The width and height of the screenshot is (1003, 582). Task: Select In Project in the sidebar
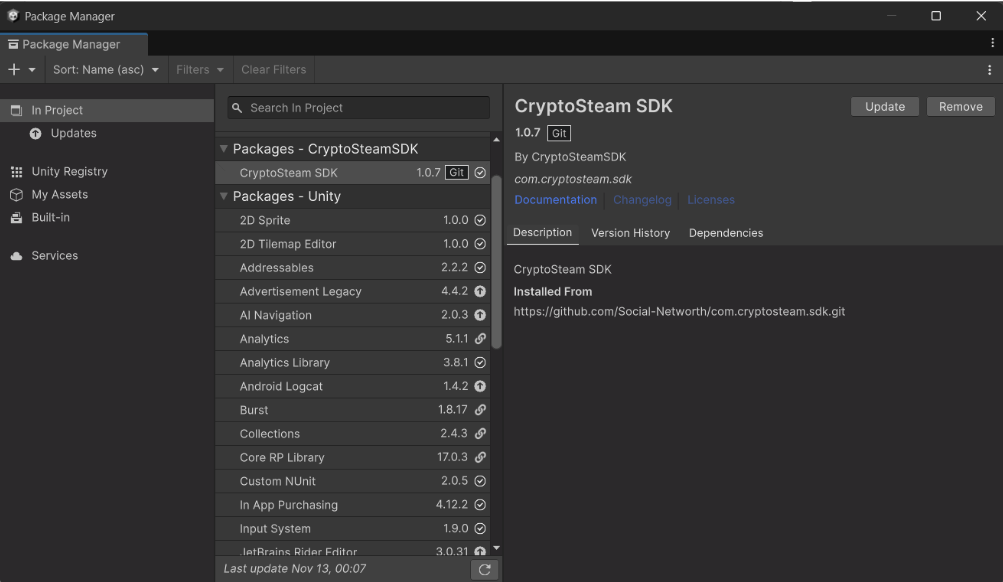(x=107, y=110)
